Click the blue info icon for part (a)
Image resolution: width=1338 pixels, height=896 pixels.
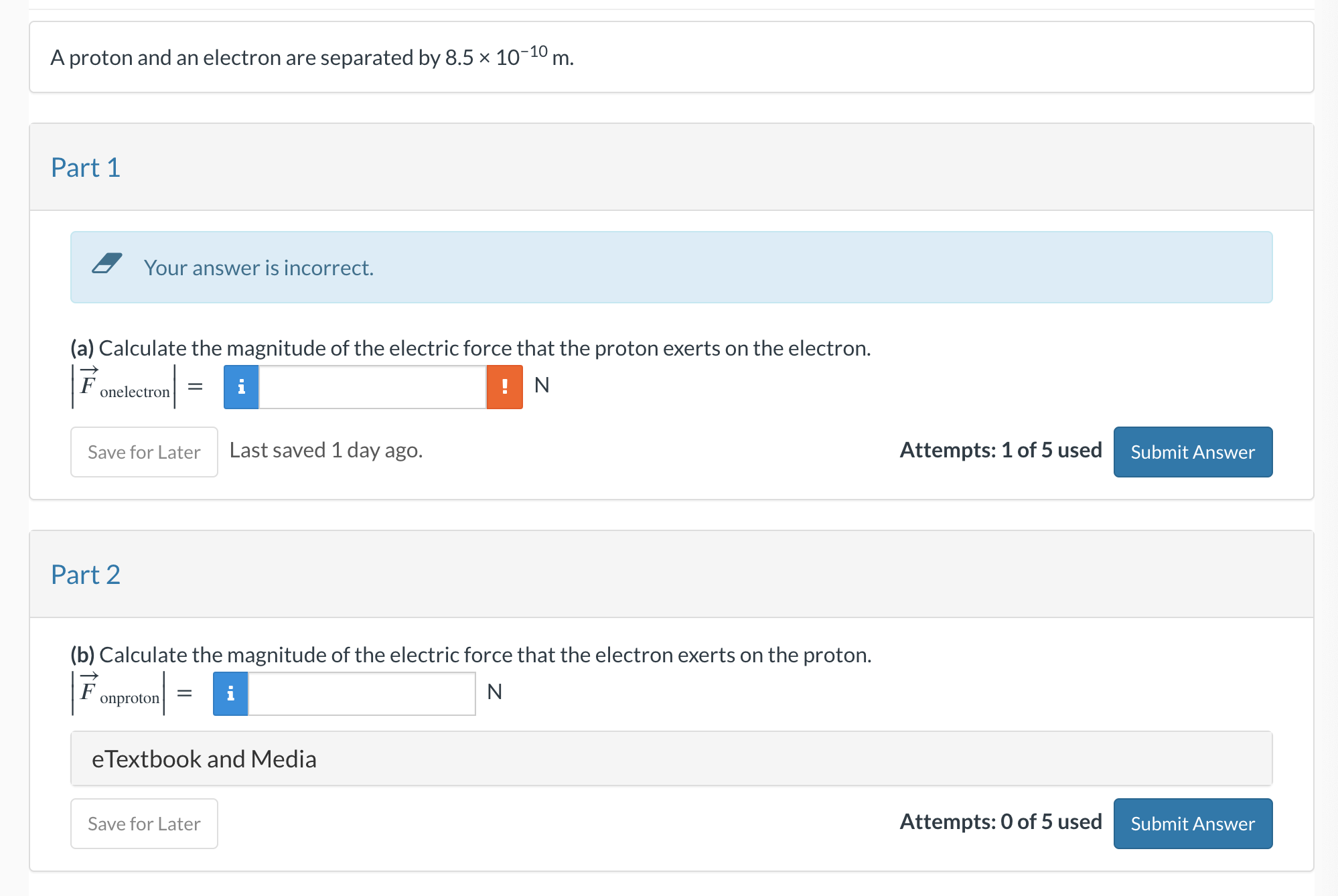coord(241,387)
